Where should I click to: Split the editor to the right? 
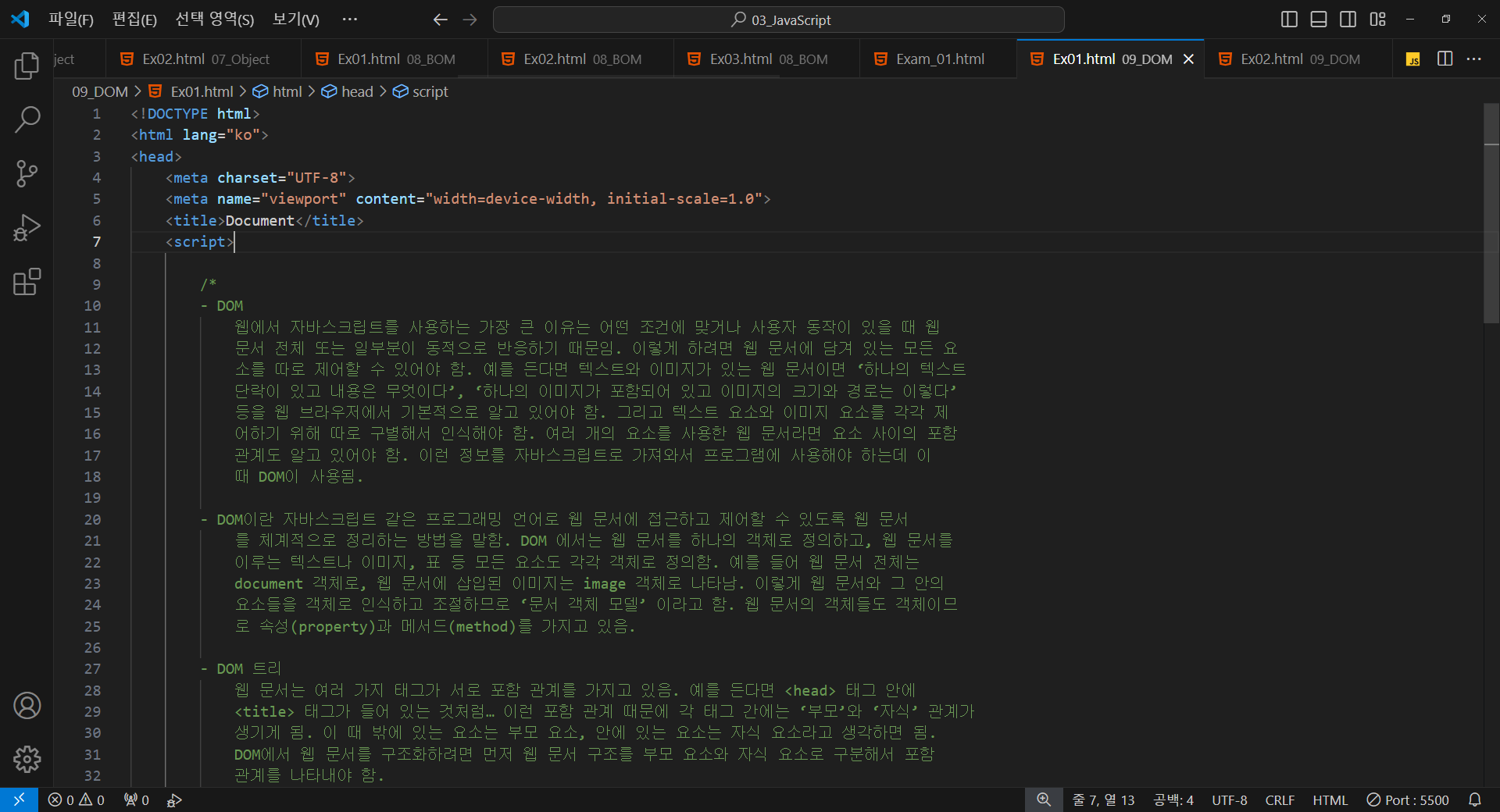pos(1445,59)
